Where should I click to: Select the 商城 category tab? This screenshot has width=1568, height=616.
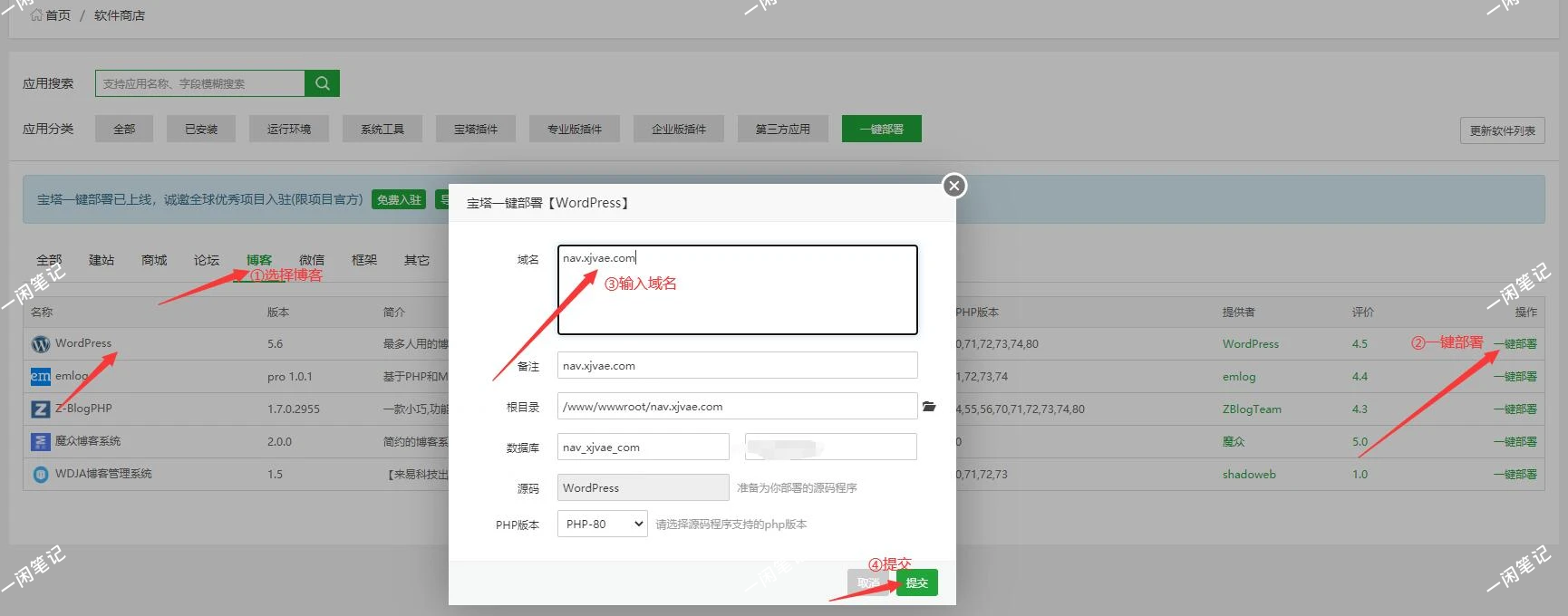[154, 260]
